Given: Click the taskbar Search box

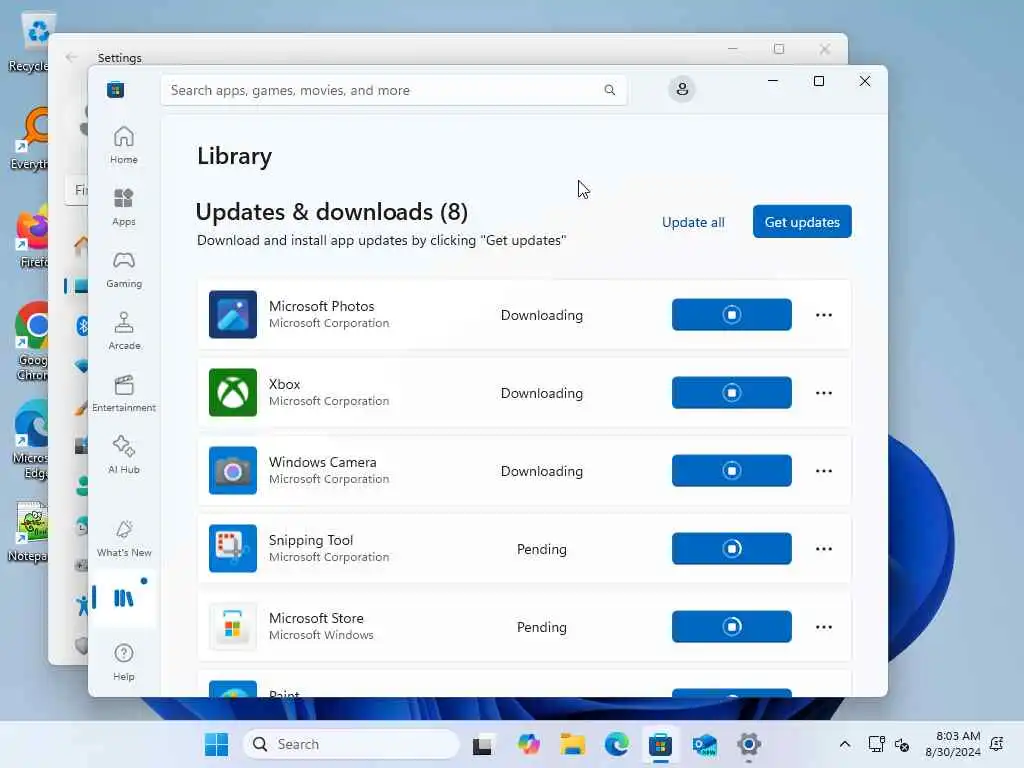Looking at the screenshot, I should click(351, 744).
